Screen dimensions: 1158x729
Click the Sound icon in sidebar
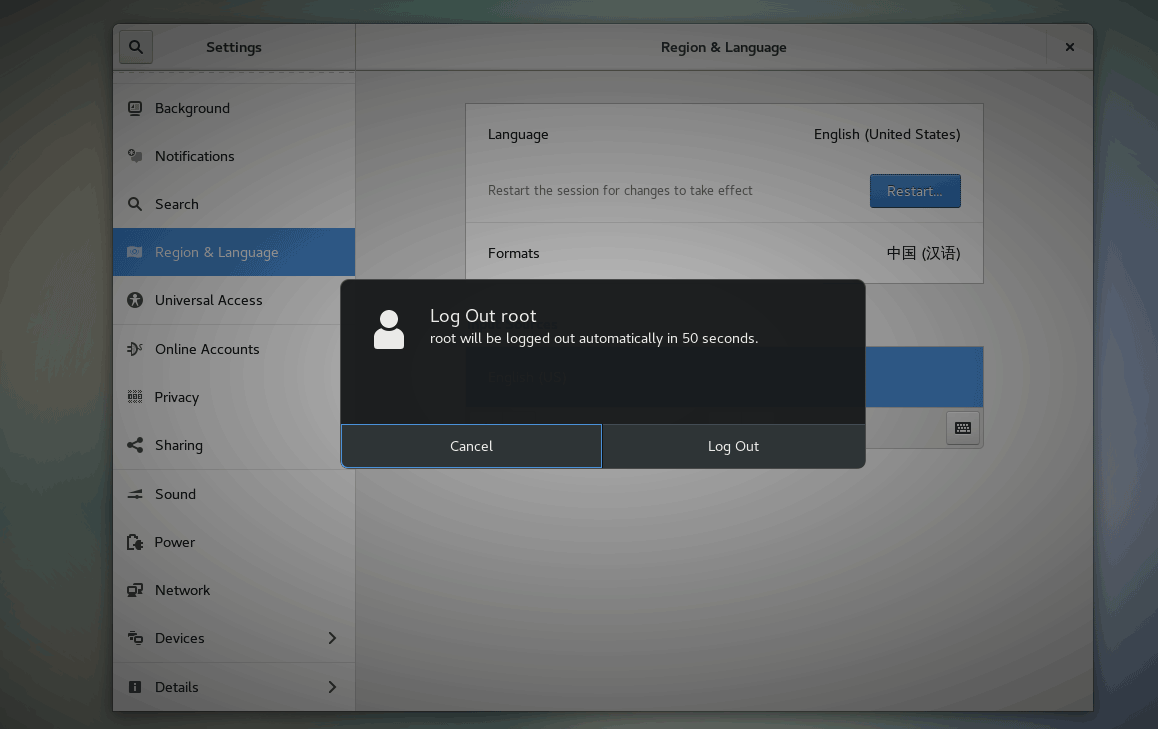click(x=135, y=494)
